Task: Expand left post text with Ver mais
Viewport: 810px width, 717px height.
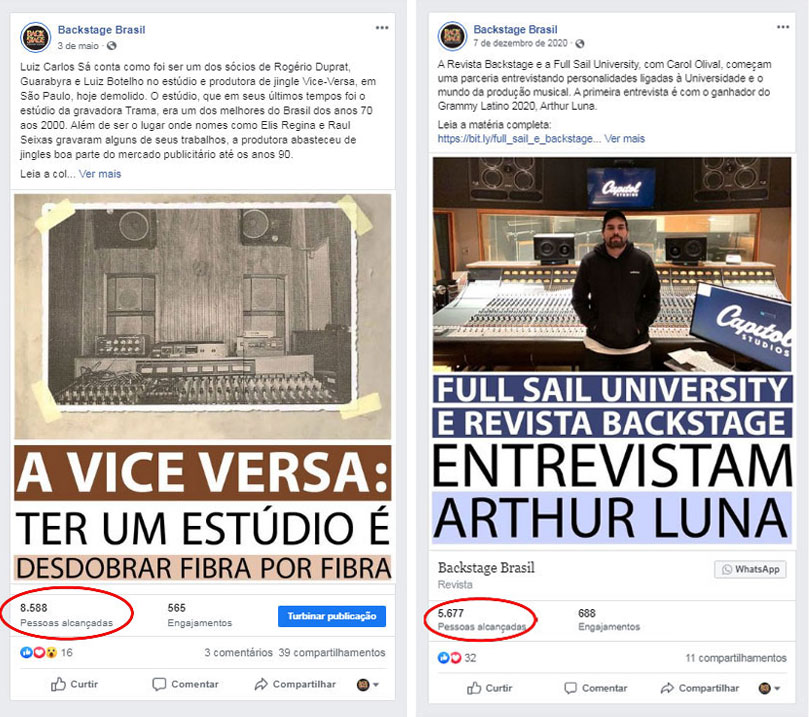Action: 100,174
